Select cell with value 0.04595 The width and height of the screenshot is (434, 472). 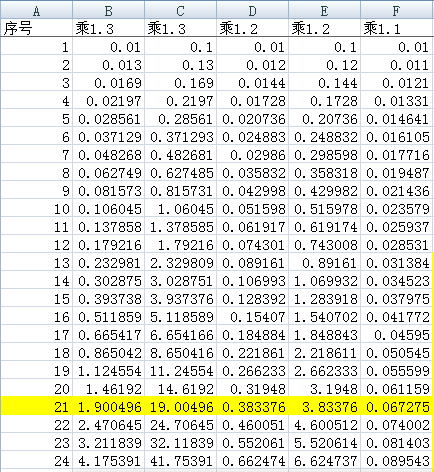coord(397,335)
